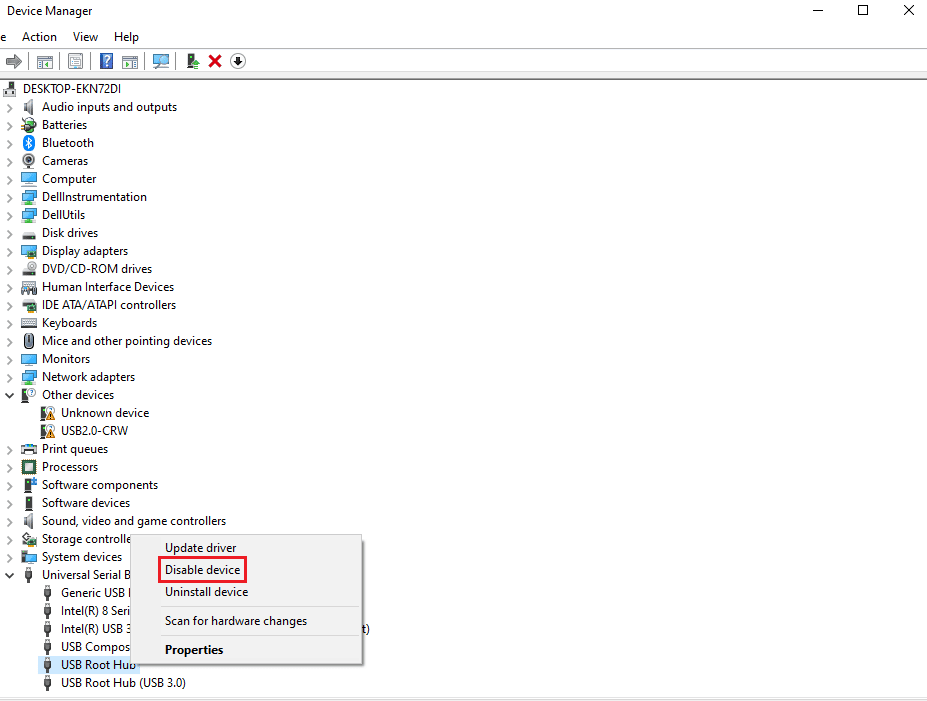Click the Scan for hardware changes toolbar icon
927x701 pixels.
coord(161,61)
